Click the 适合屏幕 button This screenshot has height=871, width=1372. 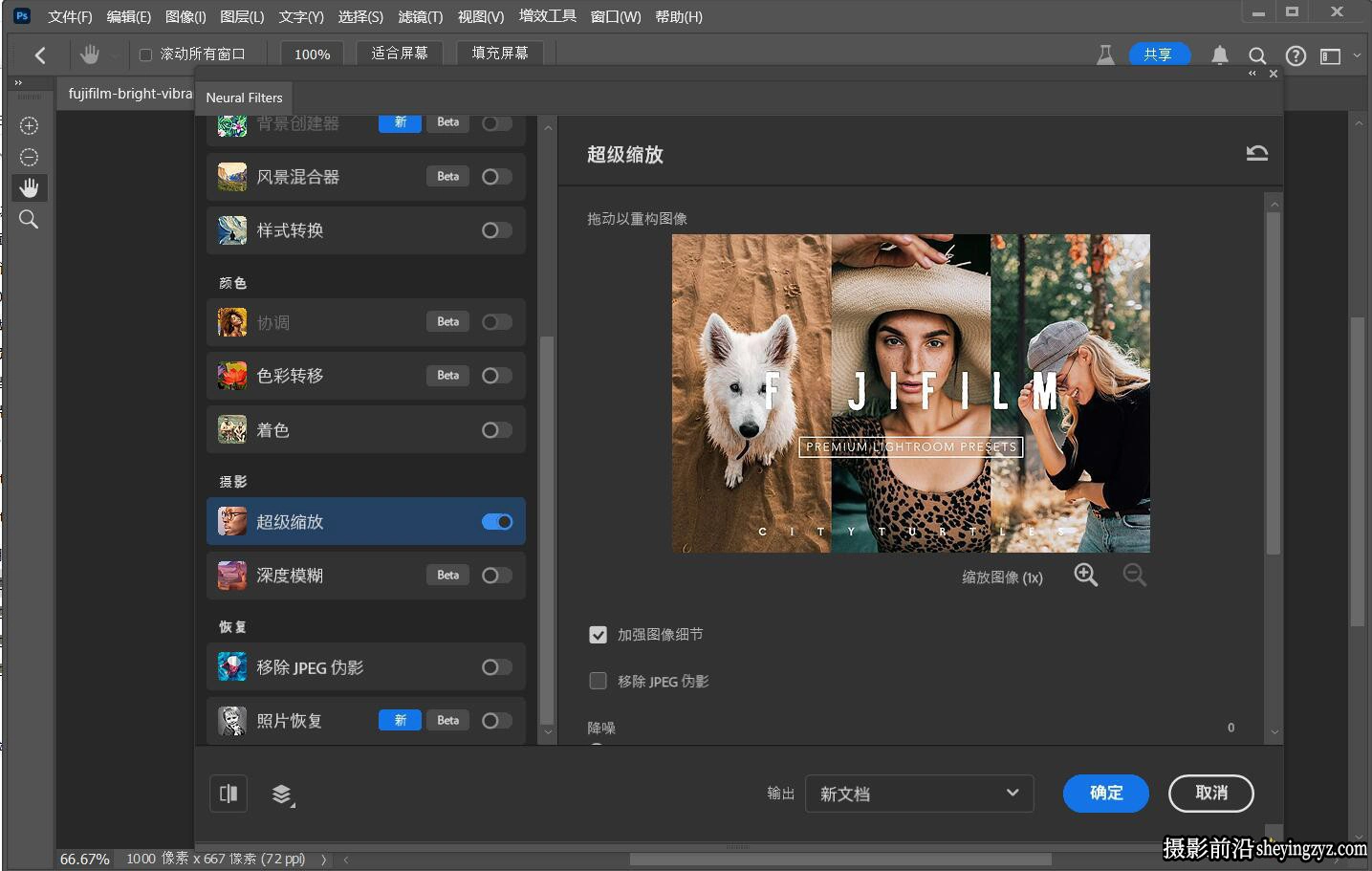400,54
